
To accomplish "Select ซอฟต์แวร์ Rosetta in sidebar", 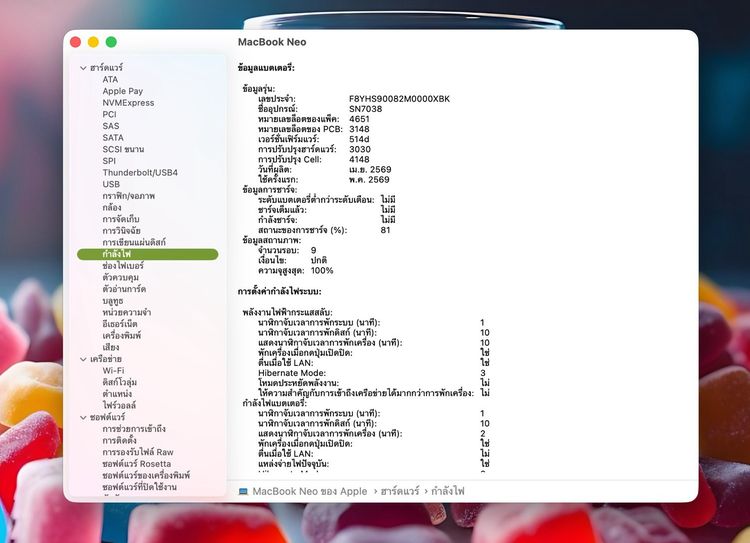I will coord(137,464).
